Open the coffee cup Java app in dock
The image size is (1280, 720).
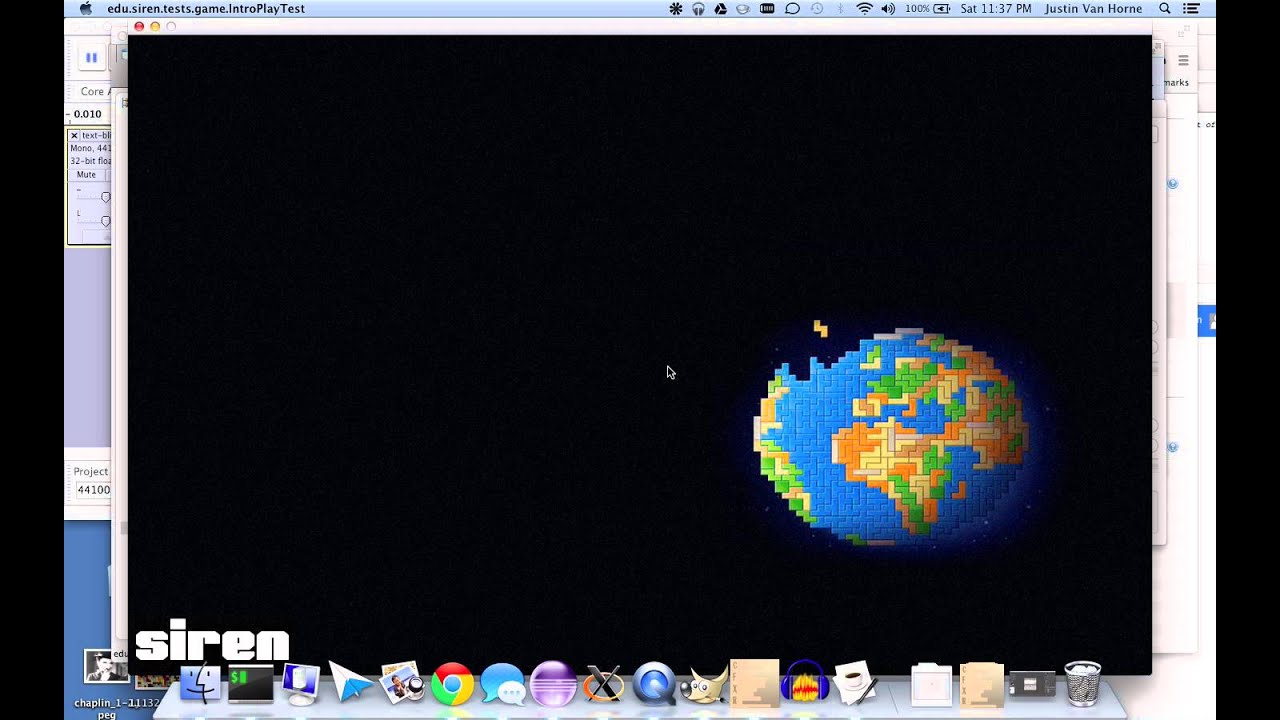pos(855,683)
